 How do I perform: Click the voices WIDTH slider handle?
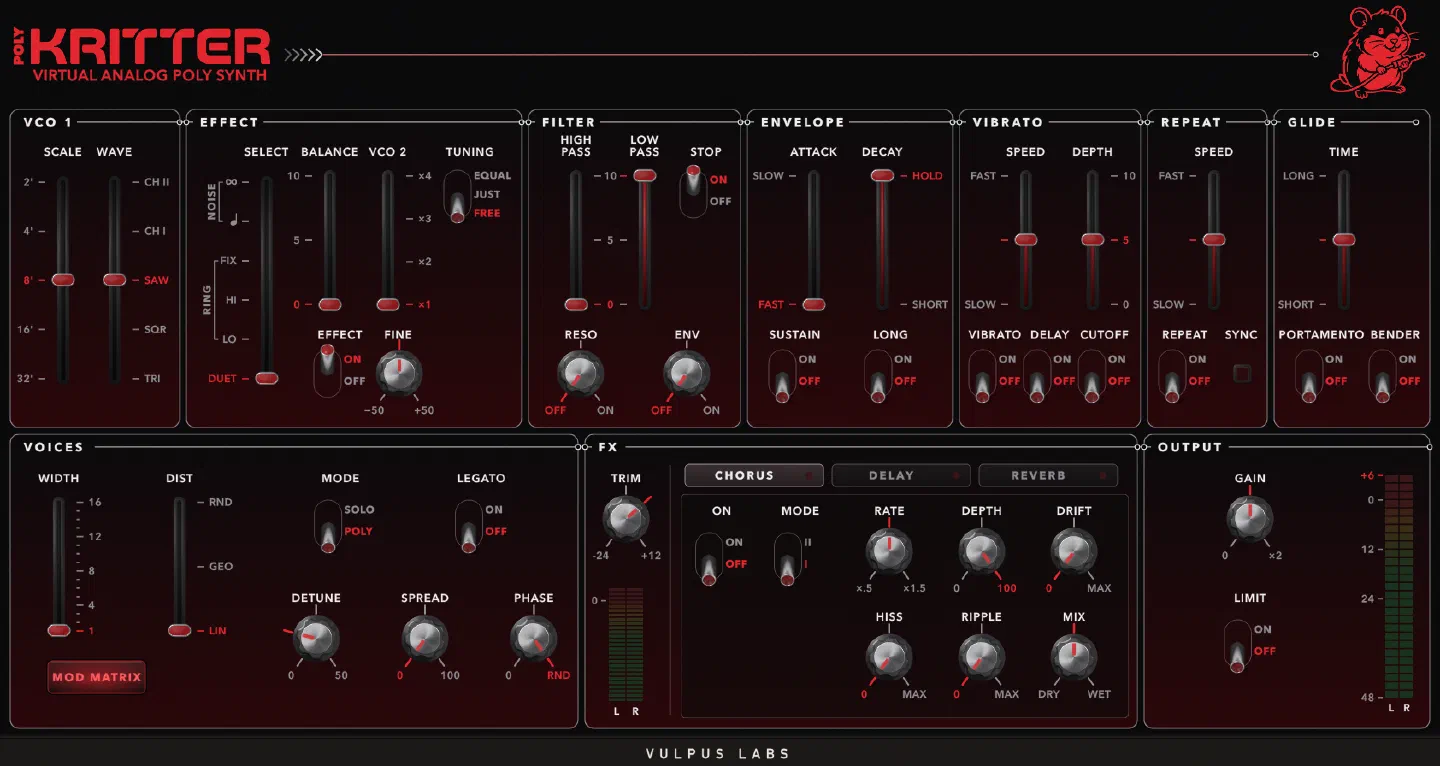59,630
